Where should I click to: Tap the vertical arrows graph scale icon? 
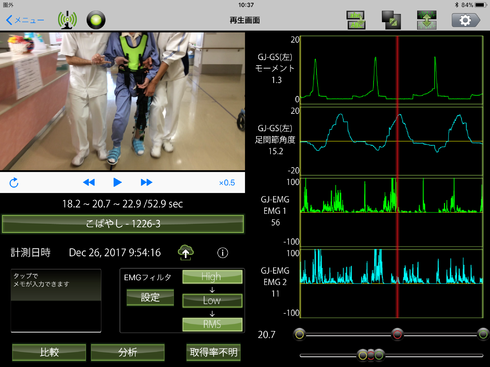coord(427,20)
